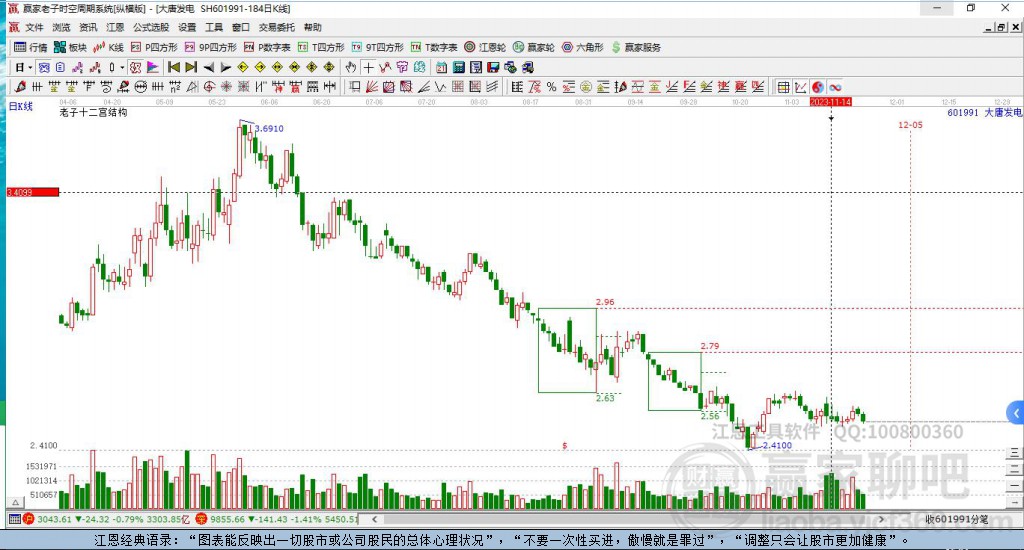Click the last yellow diamond icon
The image size is (1024, 550).
tap(328, 67)
